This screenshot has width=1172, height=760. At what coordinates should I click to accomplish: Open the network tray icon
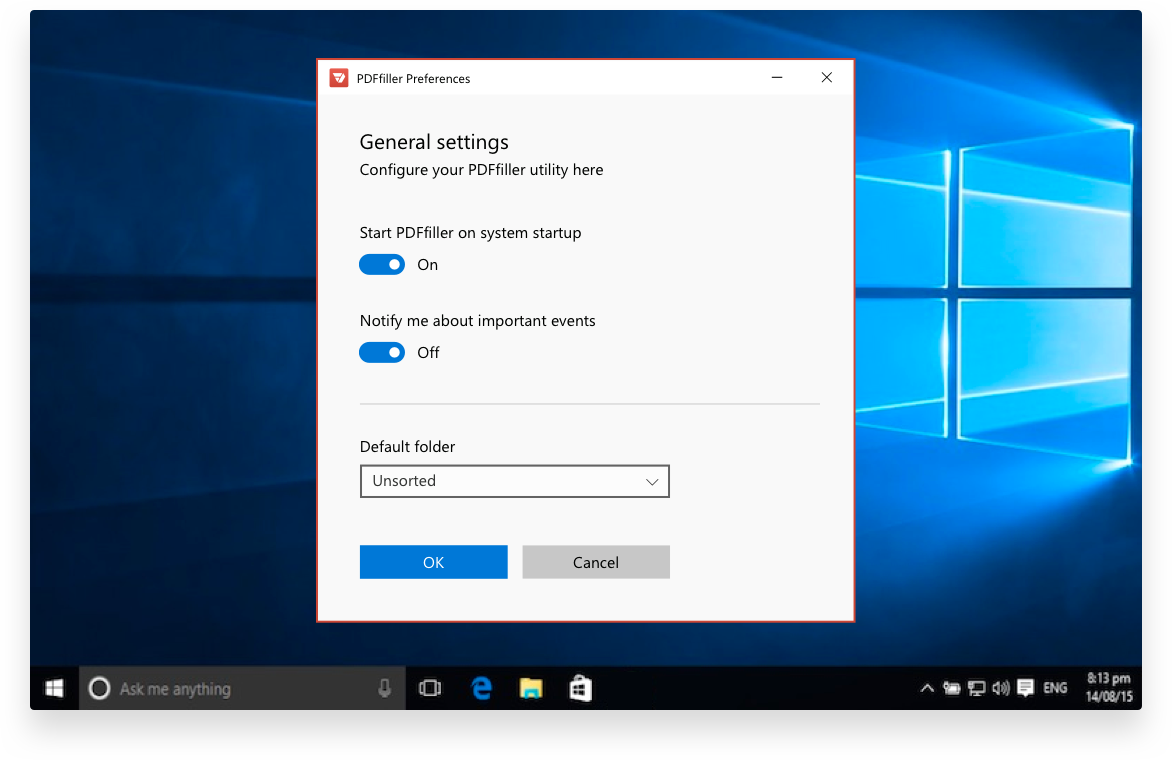[976, 688]
